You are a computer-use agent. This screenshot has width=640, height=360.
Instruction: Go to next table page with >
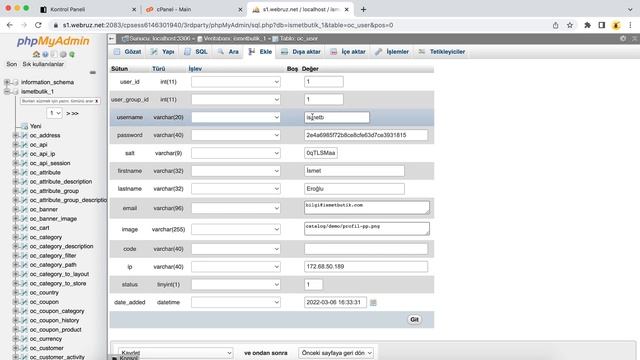coord(68,113)
